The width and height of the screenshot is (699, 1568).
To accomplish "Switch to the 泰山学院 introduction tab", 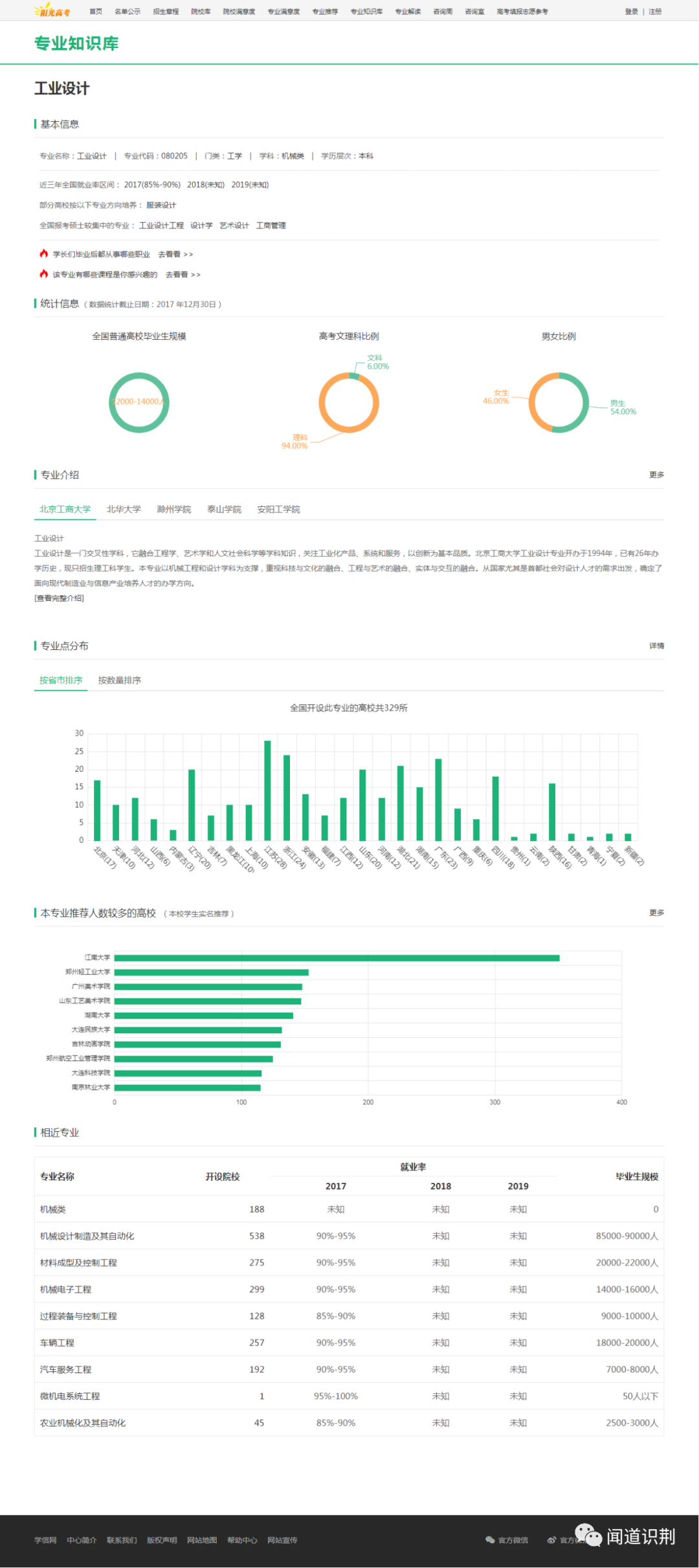I will (224, 510).
